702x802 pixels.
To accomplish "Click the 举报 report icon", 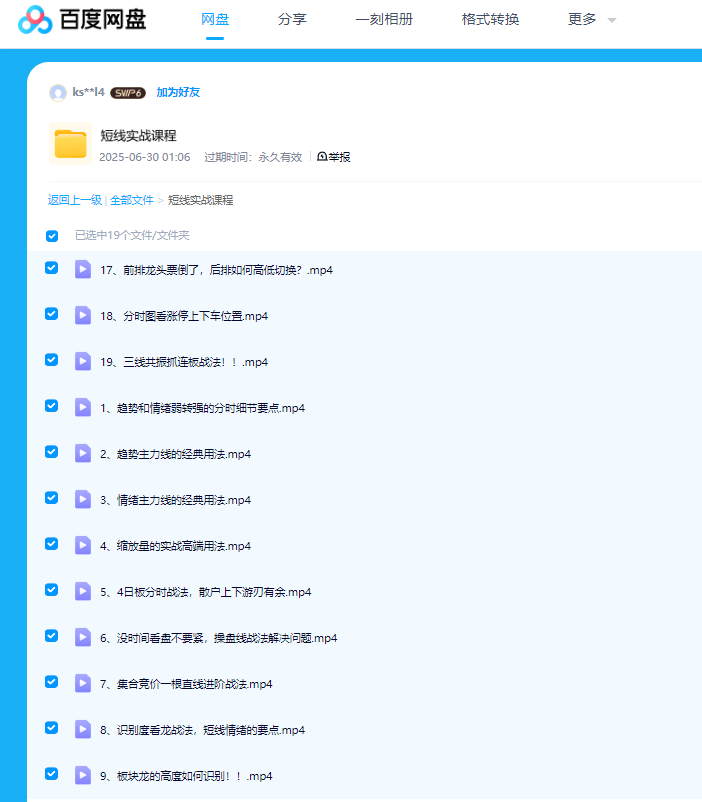I will 322,157.
